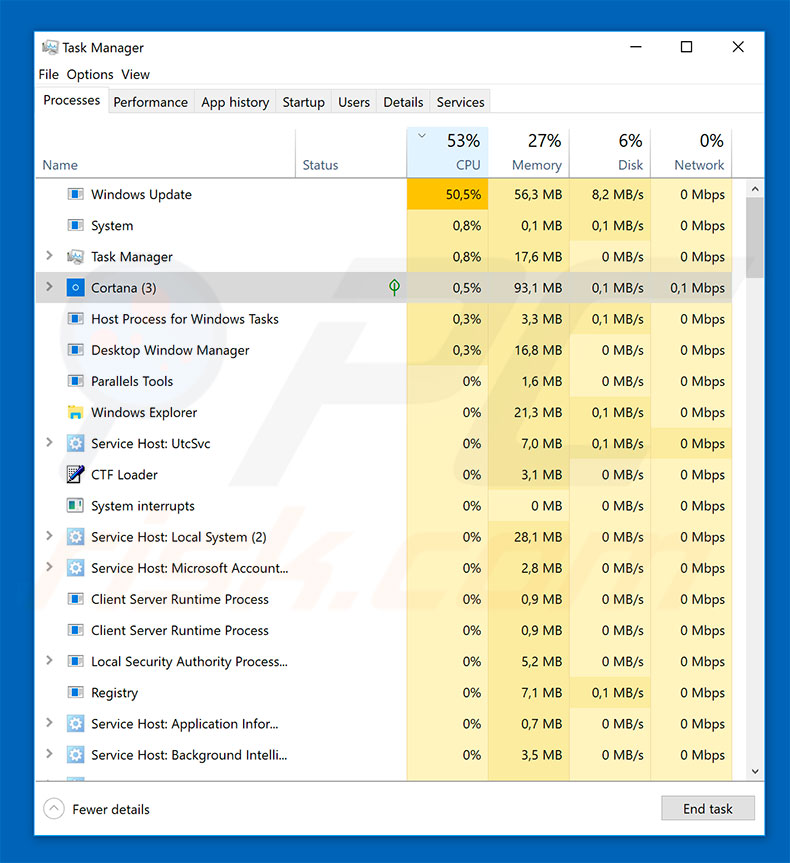
Task: Click the Local Security Authority Process icon
Action: pyautogui.click(x=75, y=661)
